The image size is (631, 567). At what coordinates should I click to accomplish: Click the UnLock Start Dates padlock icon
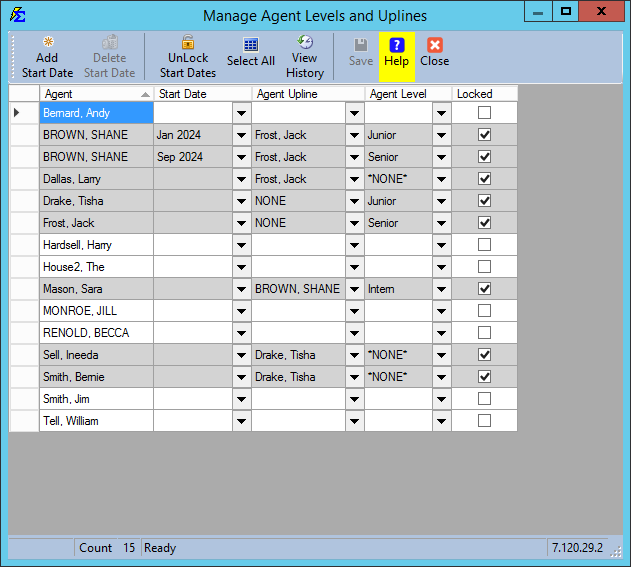click(x=187, y=43)
